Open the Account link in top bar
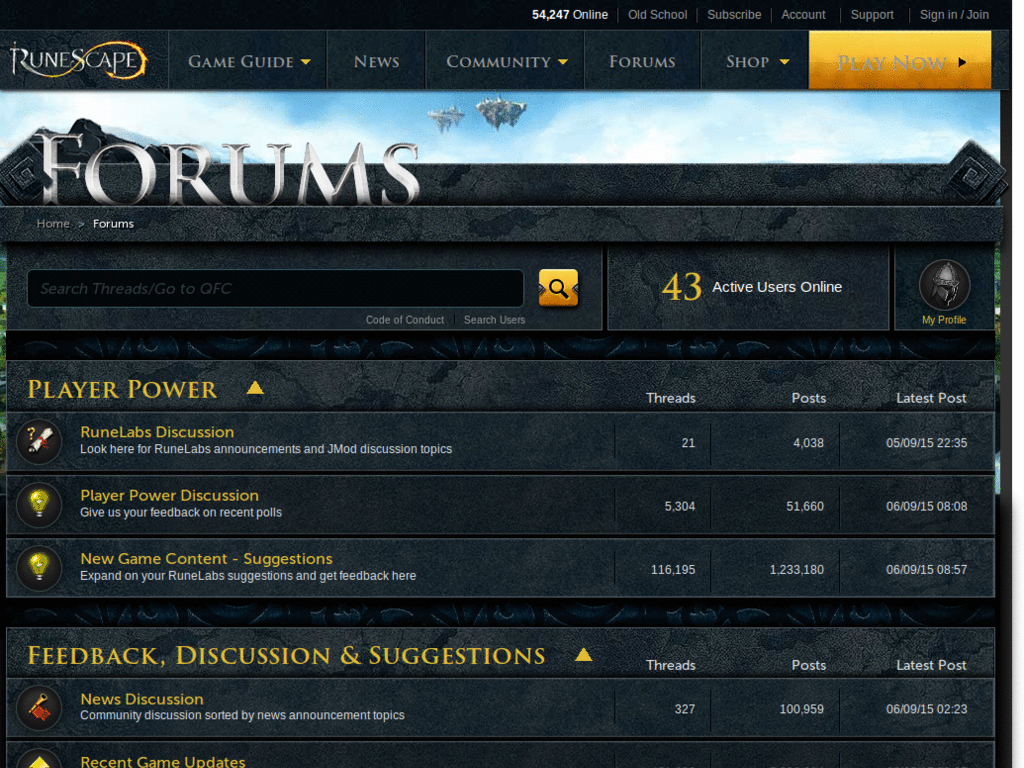Viewport: 1024px width, 768px height. pyautogui.click(x=803, y=14)
